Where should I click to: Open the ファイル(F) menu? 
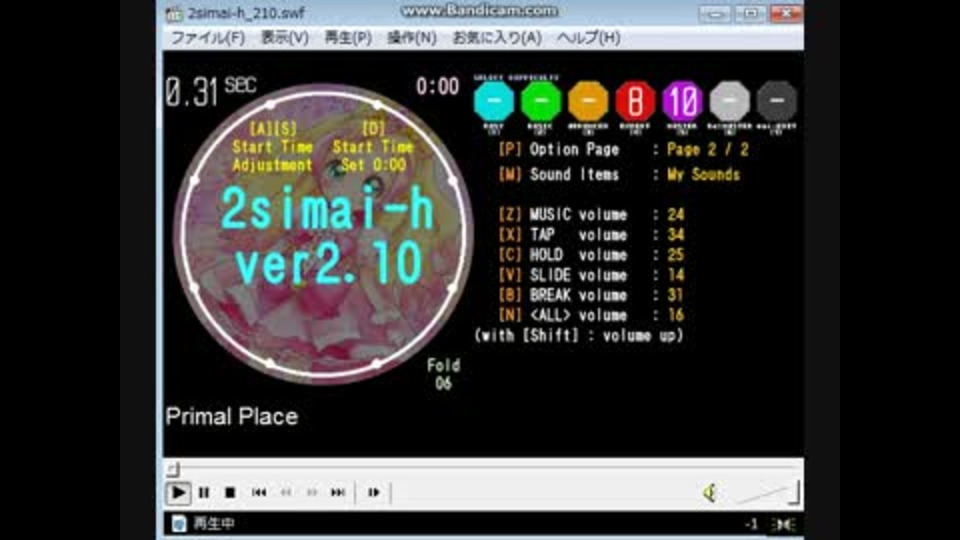coord(208,38)
